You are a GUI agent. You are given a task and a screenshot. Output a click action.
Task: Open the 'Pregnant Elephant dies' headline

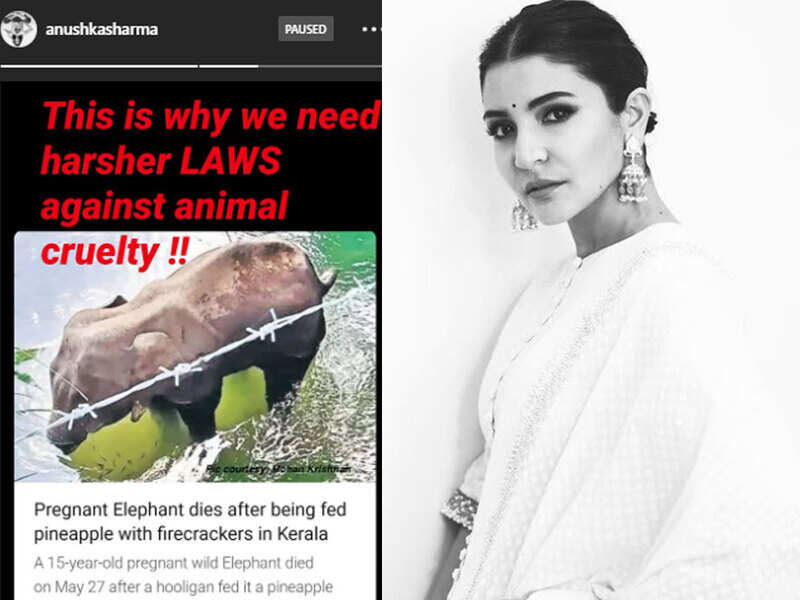(x=190, y=510)
